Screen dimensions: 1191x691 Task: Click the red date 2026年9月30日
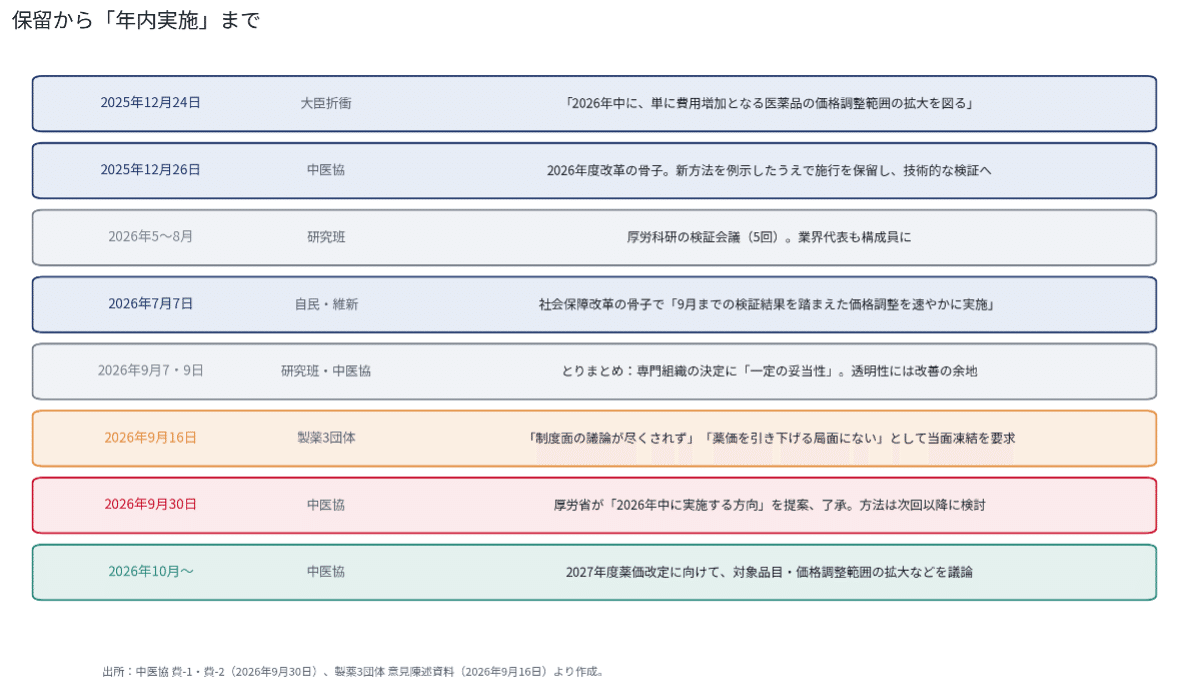click(x=150, y=505)
